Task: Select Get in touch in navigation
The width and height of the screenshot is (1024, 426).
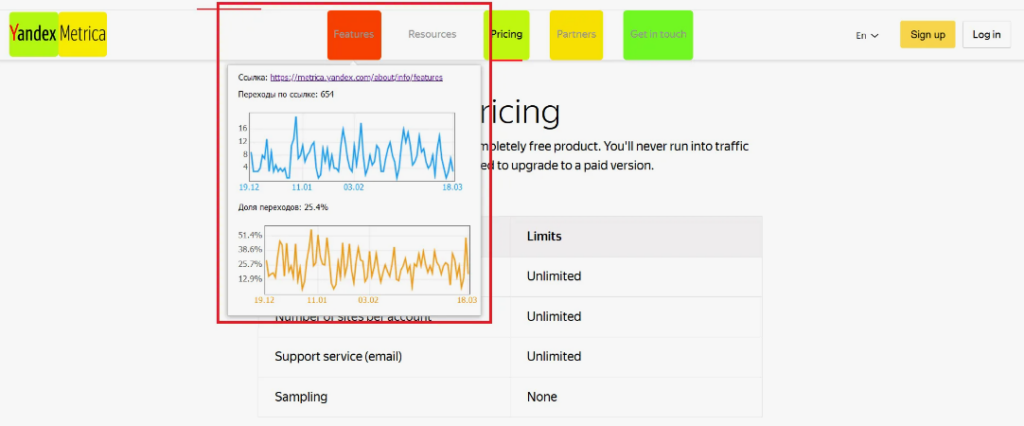Action: point(658,35)
